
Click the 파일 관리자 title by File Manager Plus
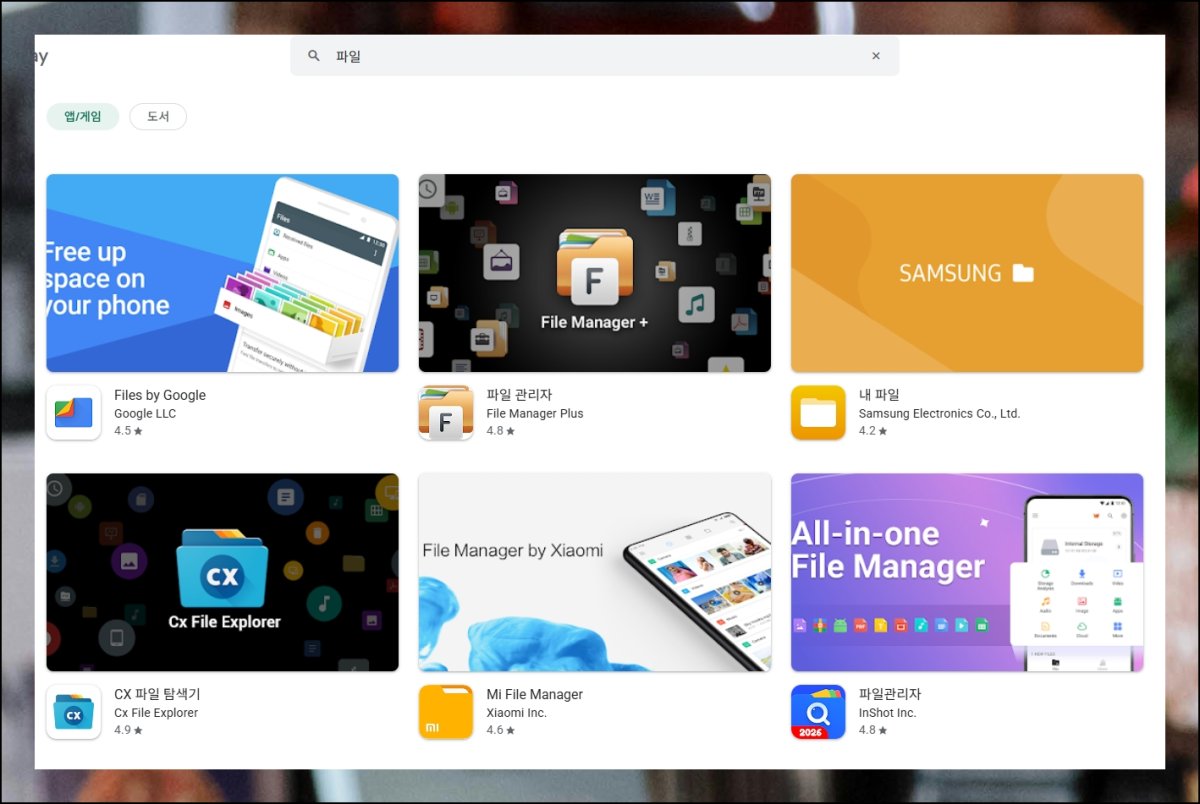pyautogui.click(x=519, y=395)
